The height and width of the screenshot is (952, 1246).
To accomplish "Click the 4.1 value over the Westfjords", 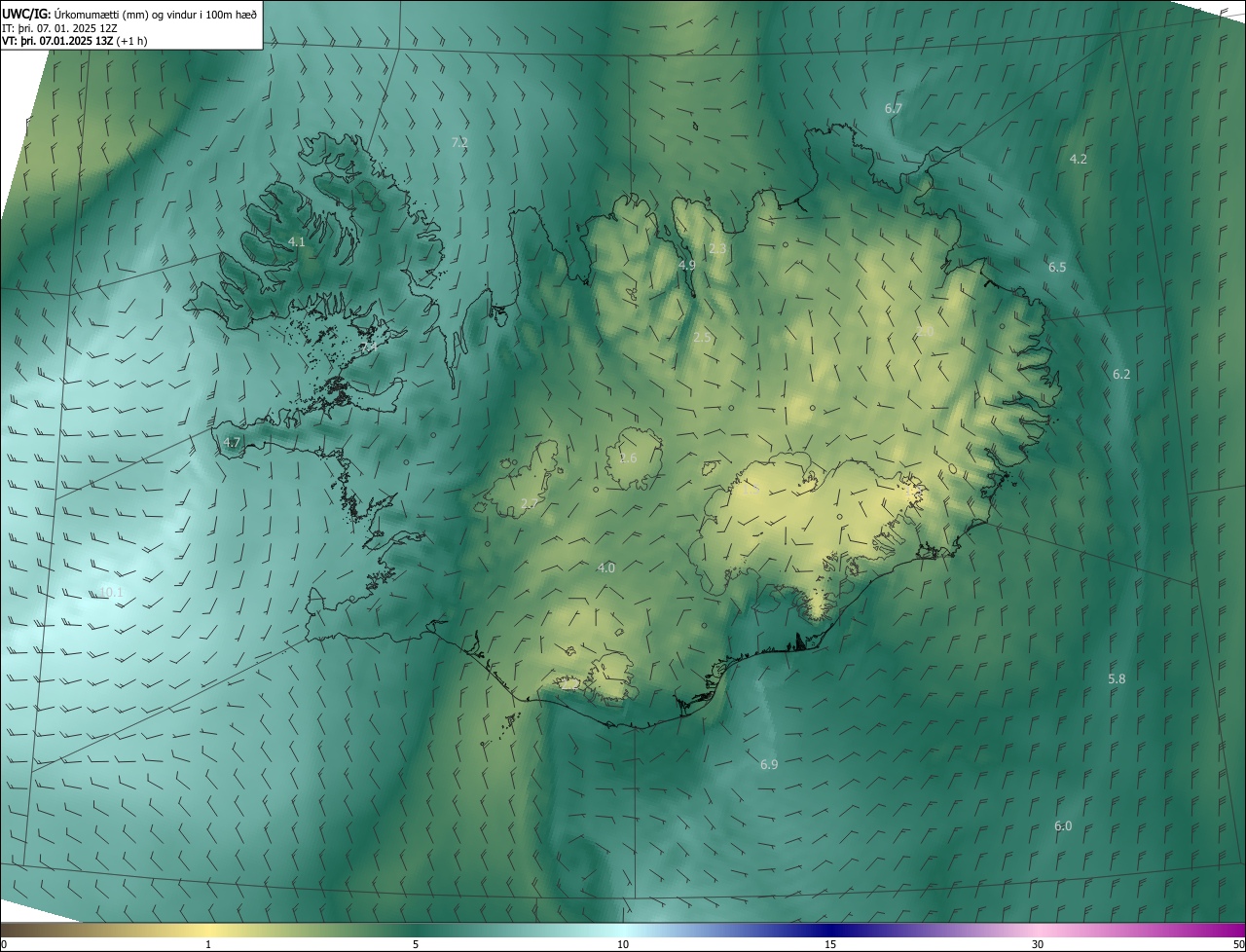I will [x=297, y=241].
